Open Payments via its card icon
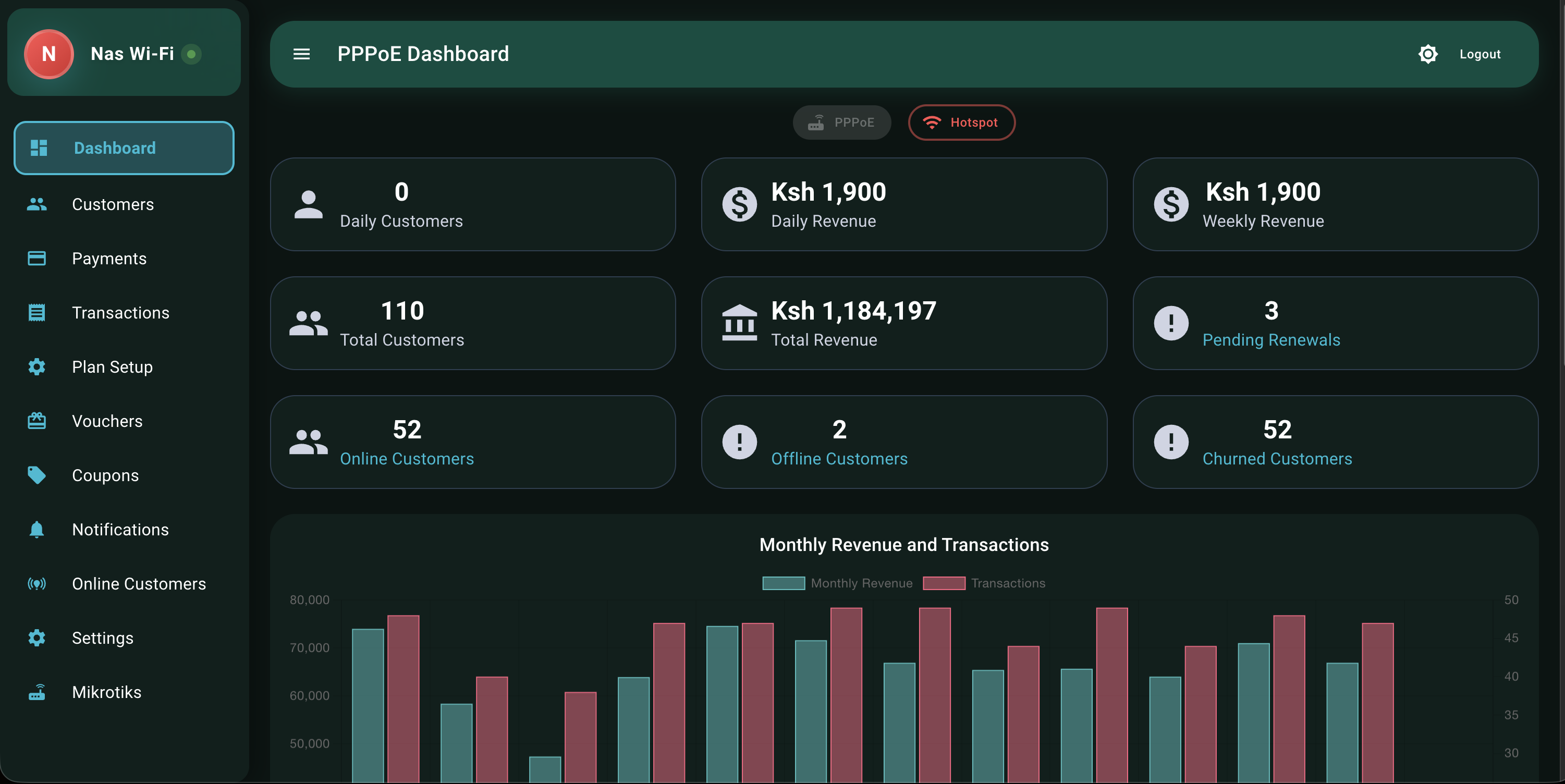Screen dimensions: 1565x784 coord(36,258)
